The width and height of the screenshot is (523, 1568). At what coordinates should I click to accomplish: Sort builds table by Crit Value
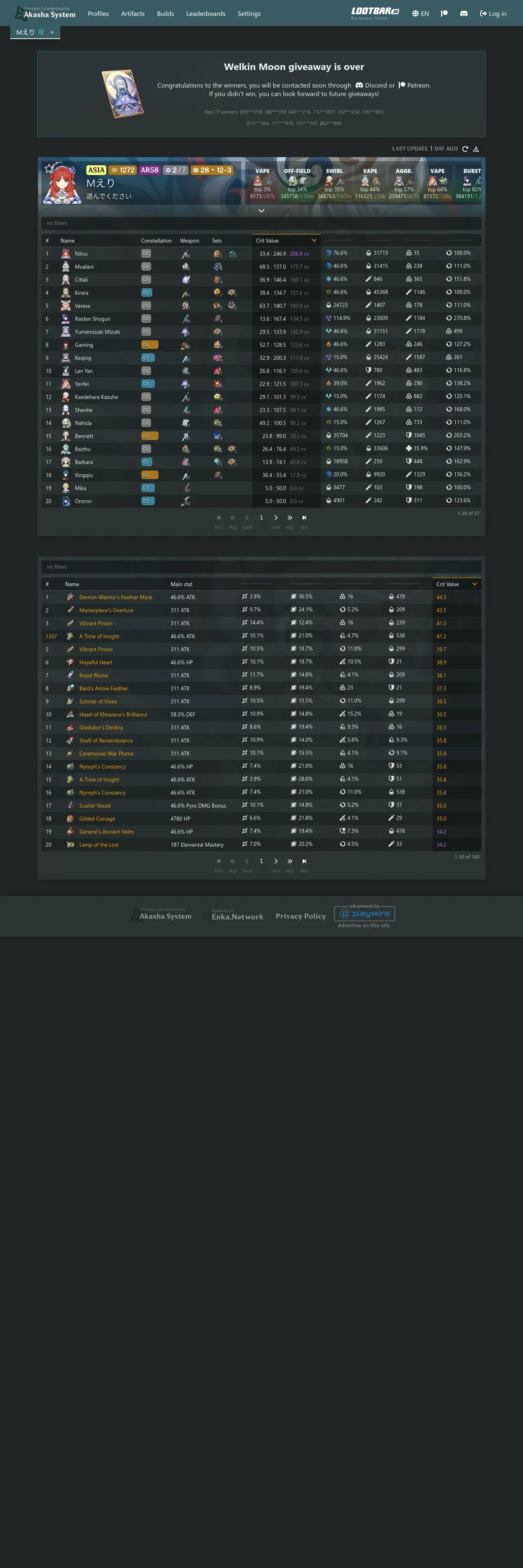[x=286, y=241]
